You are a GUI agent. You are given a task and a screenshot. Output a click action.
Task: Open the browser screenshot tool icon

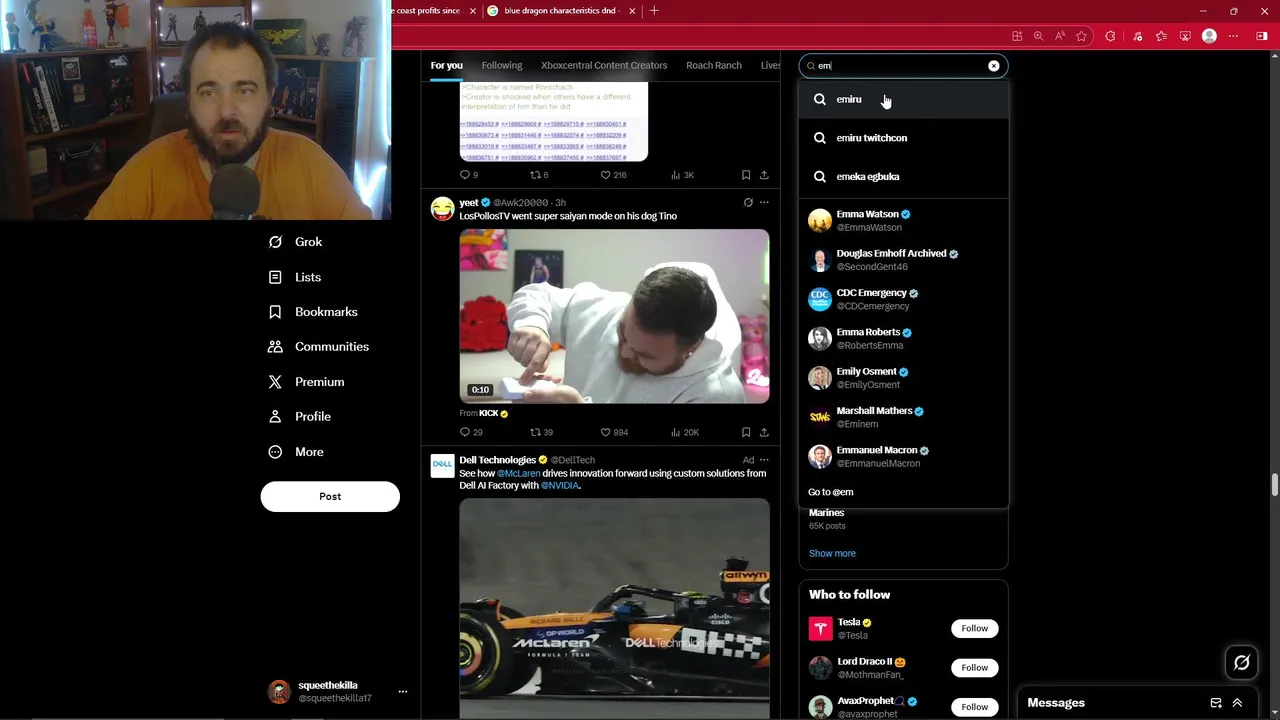point(1185,36)
